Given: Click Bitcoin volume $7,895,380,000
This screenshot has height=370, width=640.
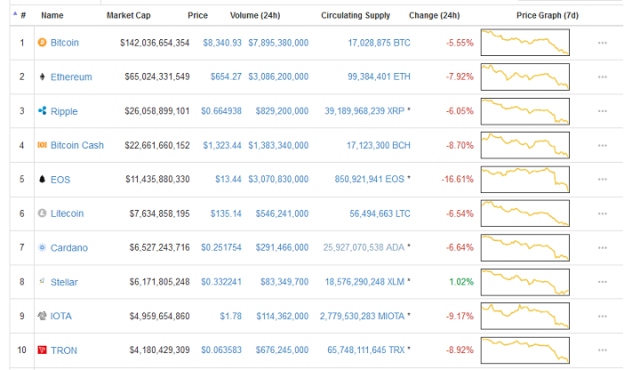Looking at the screenshot, I should [278, 43].
